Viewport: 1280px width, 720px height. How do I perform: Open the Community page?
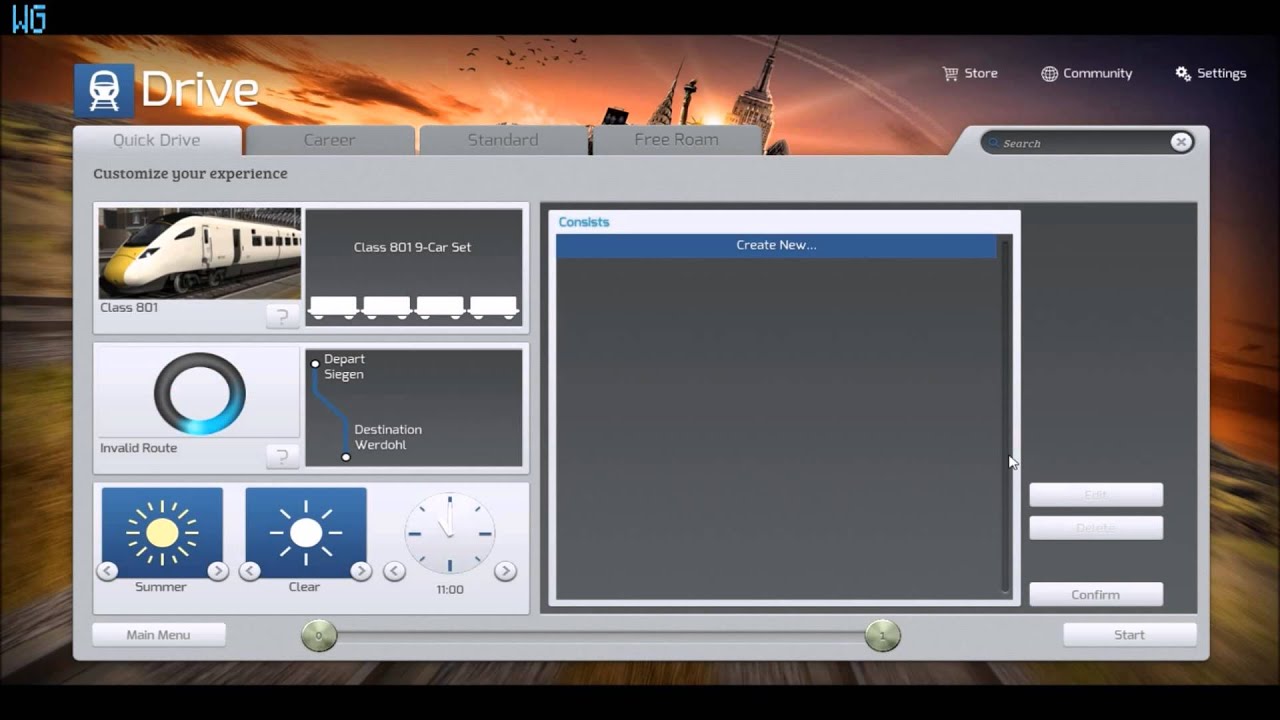tap(1086, 73)
